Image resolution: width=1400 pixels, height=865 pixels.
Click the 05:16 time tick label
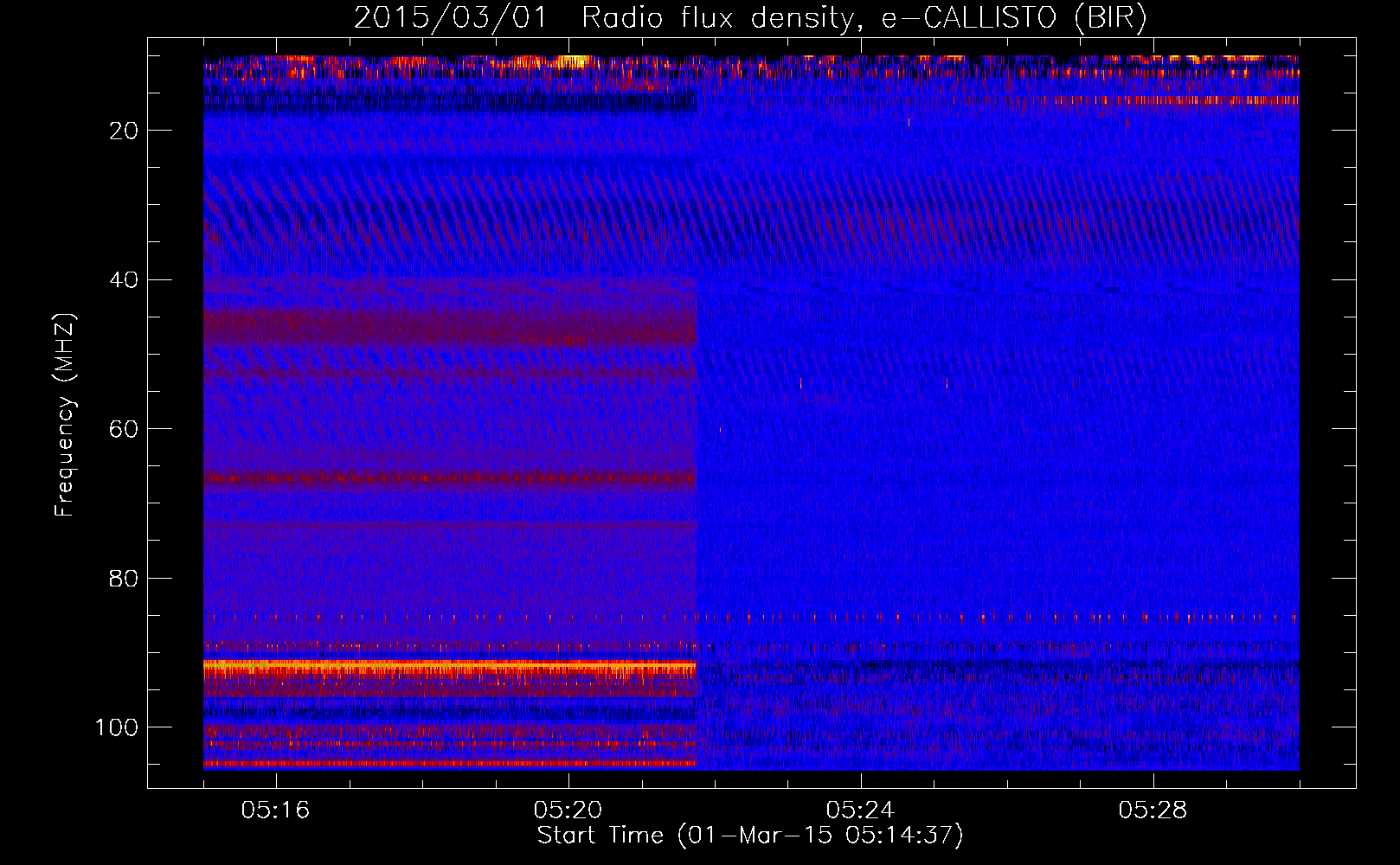pyautogui.click(x=276, y=811)
